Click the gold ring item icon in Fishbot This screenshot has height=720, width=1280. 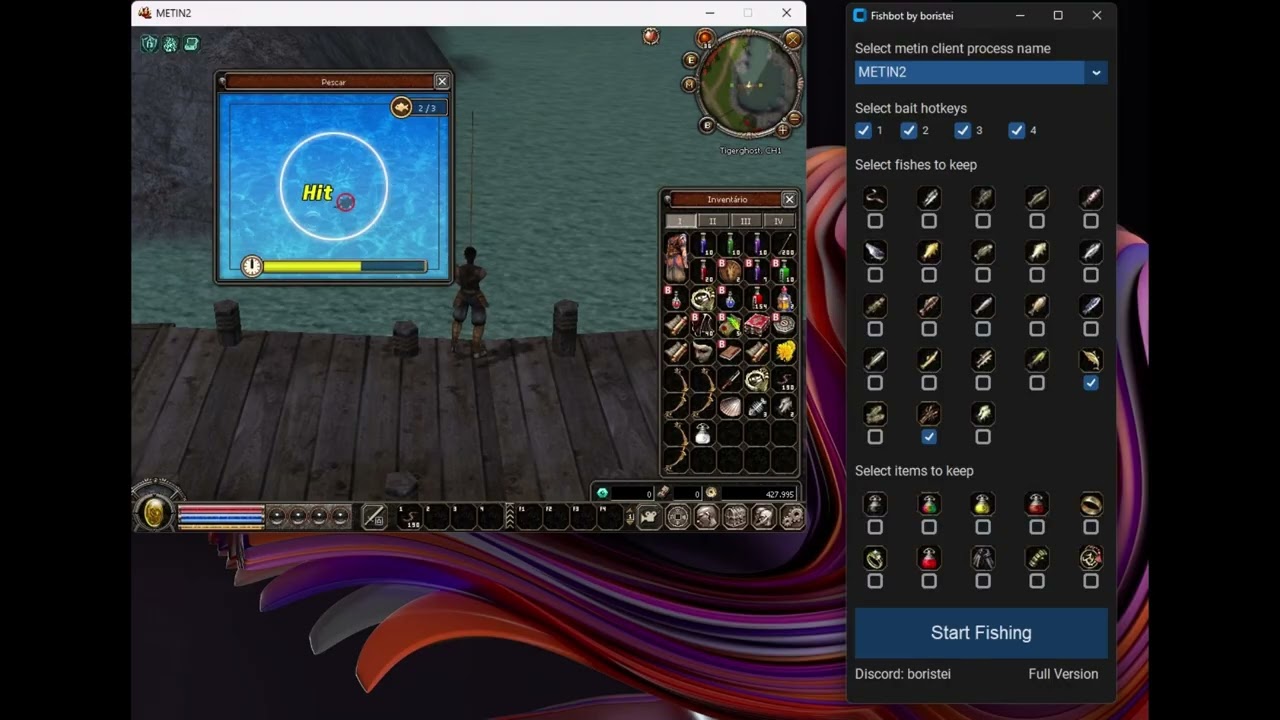point(1091,504)
